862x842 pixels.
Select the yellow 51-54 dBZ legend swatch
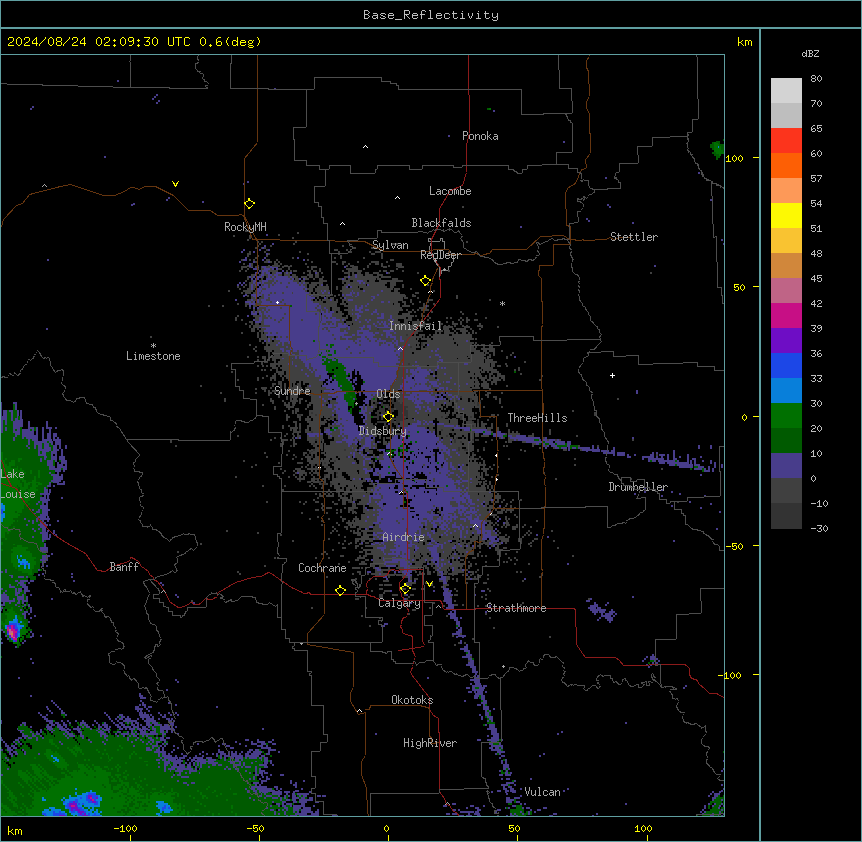coord(786,215)
